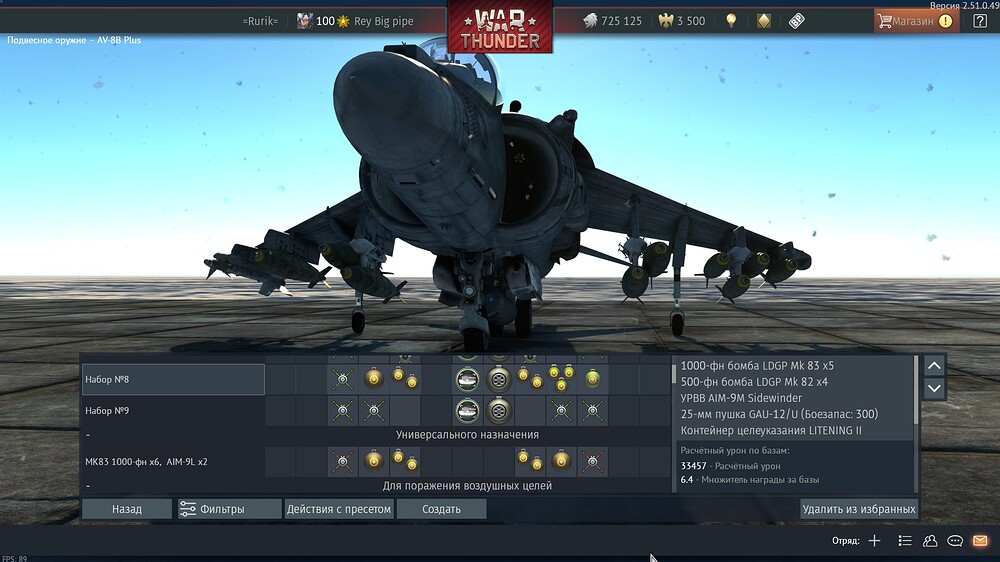Click the Golden Eagles currency icon
The width and height of the screenshot is (1000, 562).
click(665, 21)
